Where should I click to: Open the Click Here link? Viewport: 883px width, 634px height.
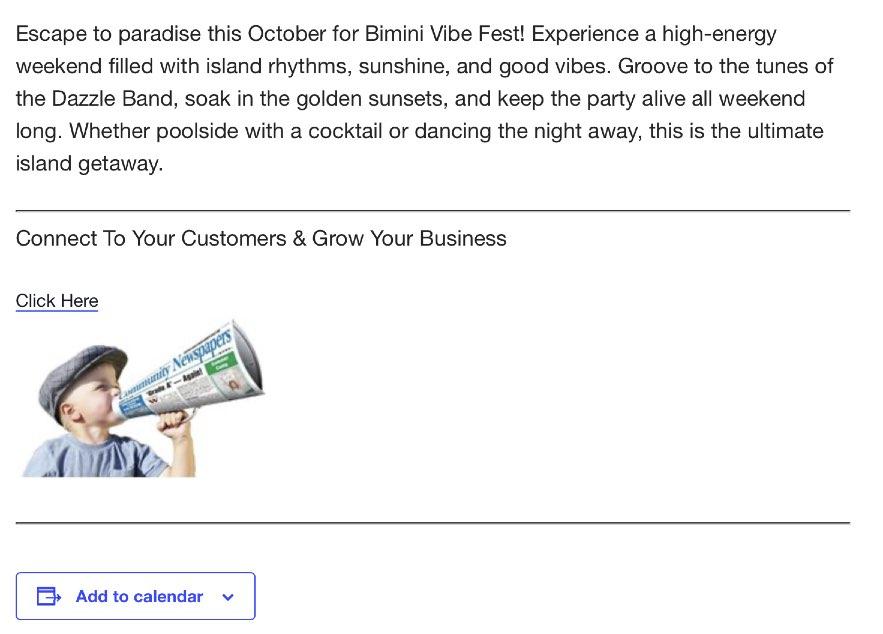coord(57,301)
